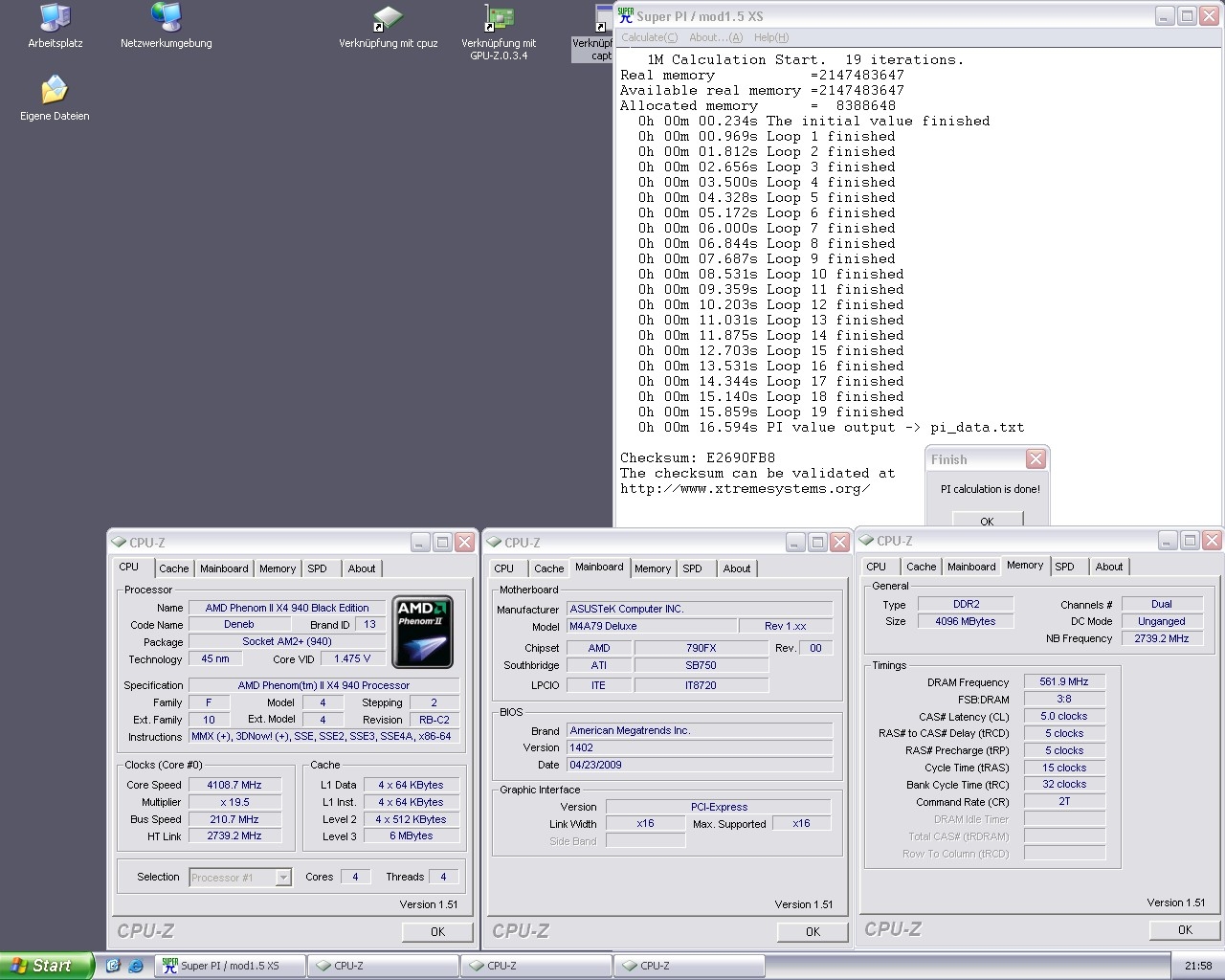Open the About menu in Super PI
The height and width of the screenshot is (980, 1225).
point(716,37)
